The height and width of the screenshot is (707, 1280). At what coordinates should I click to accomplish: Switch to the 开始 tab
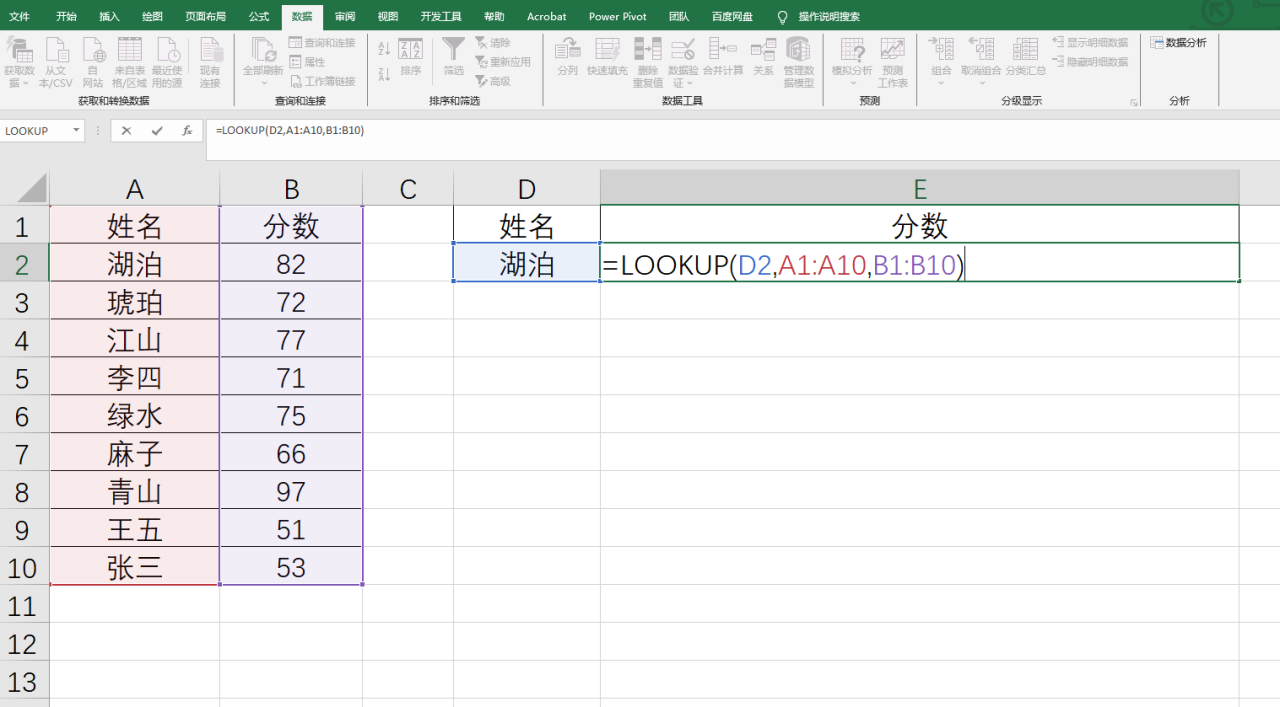point(66,17)
